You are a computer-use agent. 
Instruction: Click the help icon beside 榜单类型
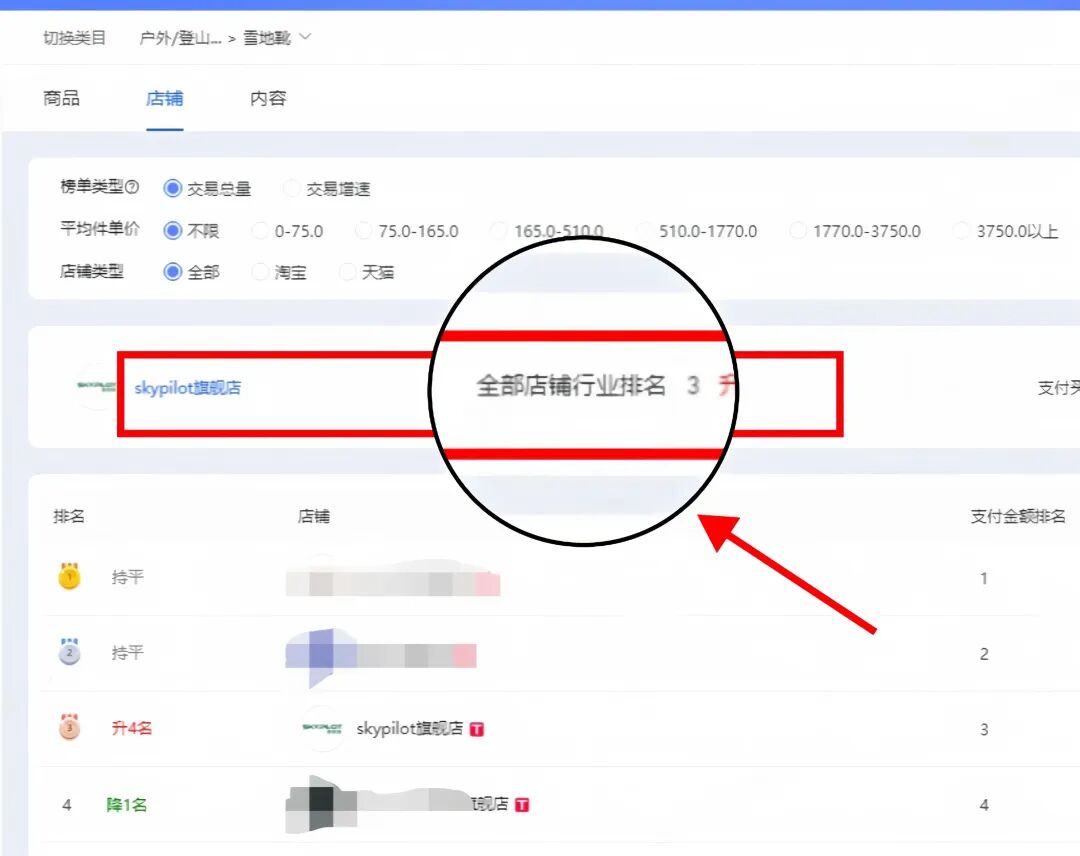[x=133, y=187]
